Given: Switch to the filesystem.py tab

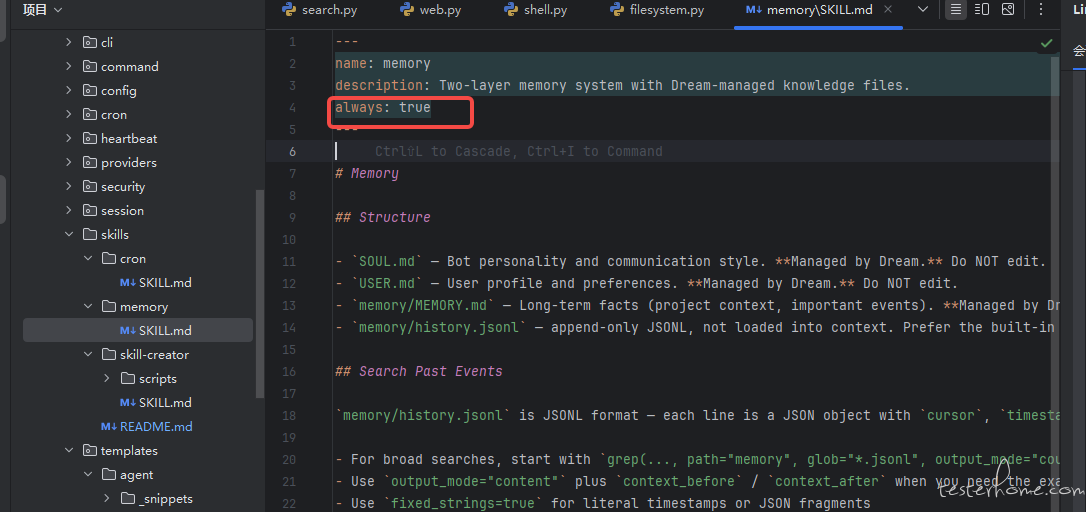Looking at the screenshot, I should tap(666, 10).
